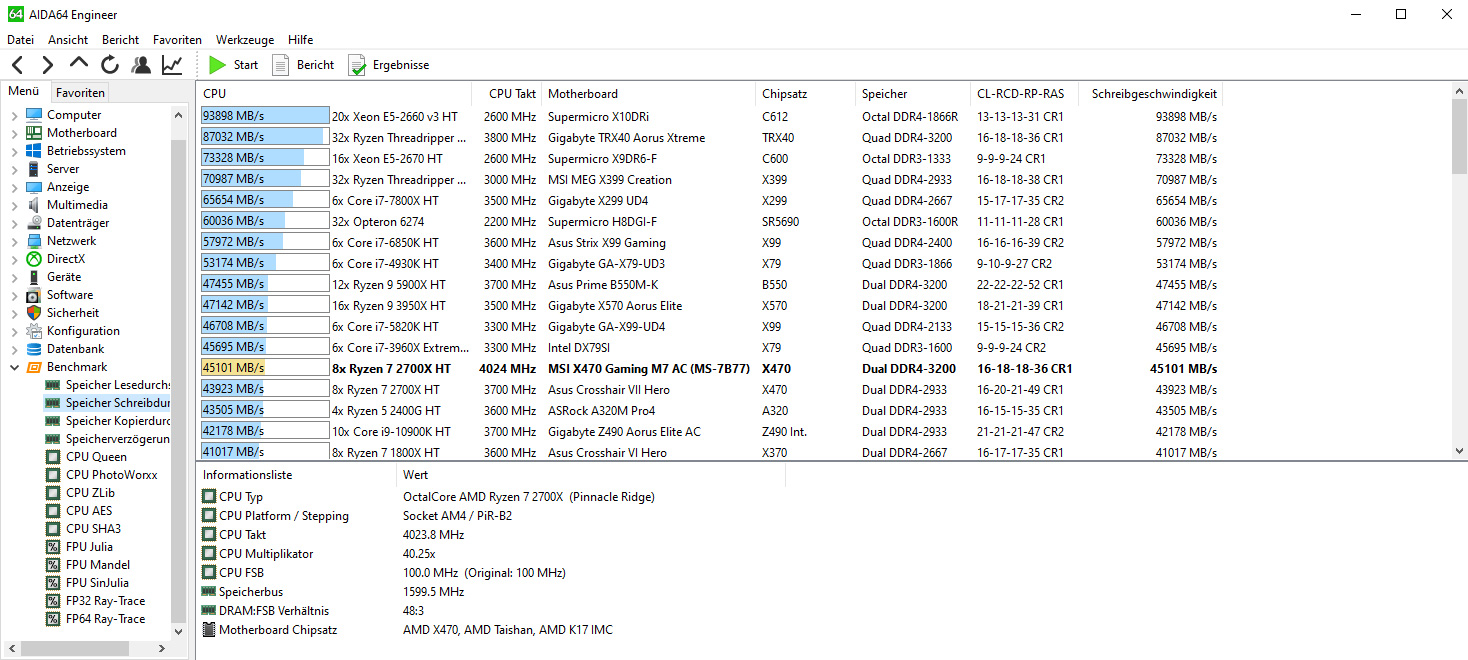The height and width of the screenshot is (660, 1468).
Task: Go up one level with Up arrow
Action: [79, 63]
